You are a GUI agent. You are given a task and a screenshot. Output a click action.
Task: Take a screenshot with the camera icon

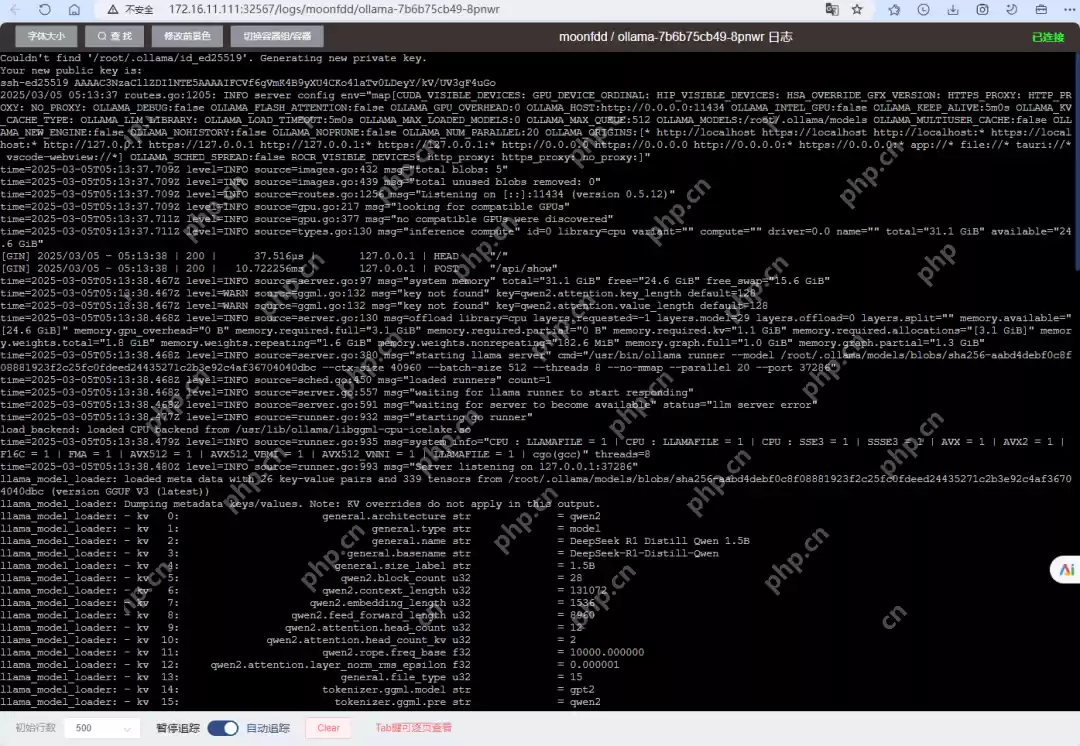(x=983, y=10)
